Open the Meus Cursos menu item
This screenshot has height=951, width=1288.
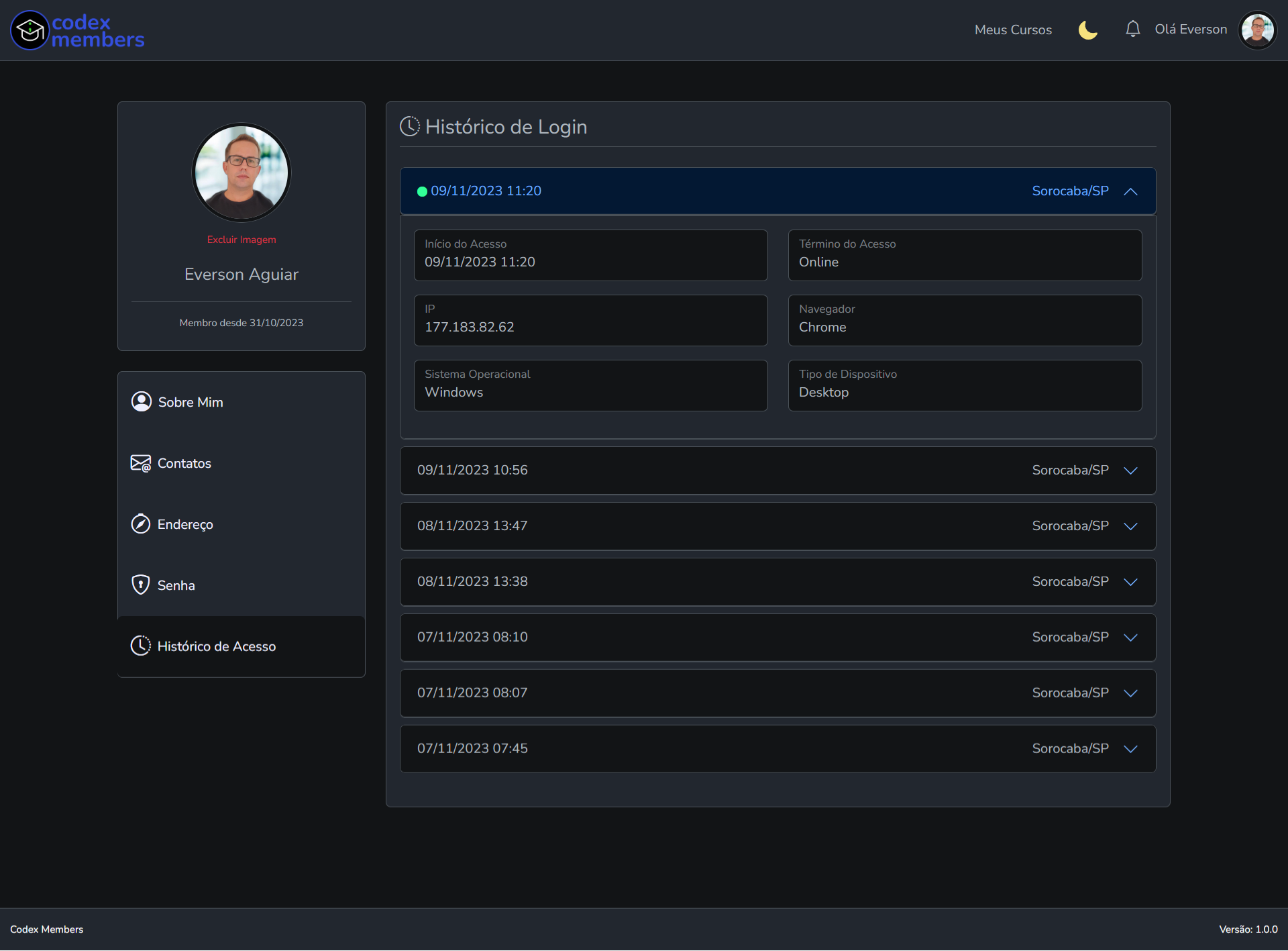1013,30
